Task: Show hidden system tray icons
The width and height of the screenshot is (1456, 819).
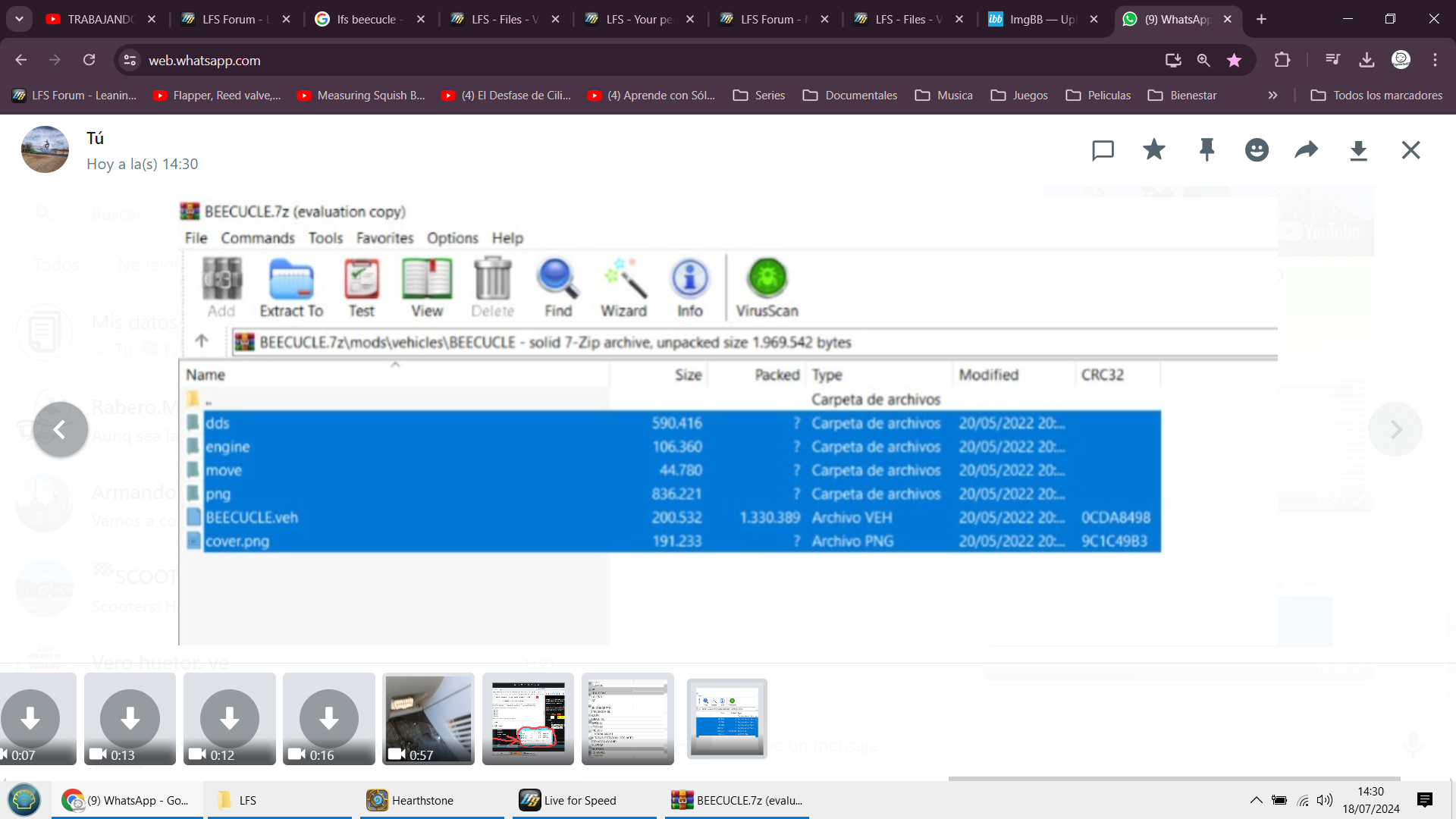Action: coord(1257,800)
